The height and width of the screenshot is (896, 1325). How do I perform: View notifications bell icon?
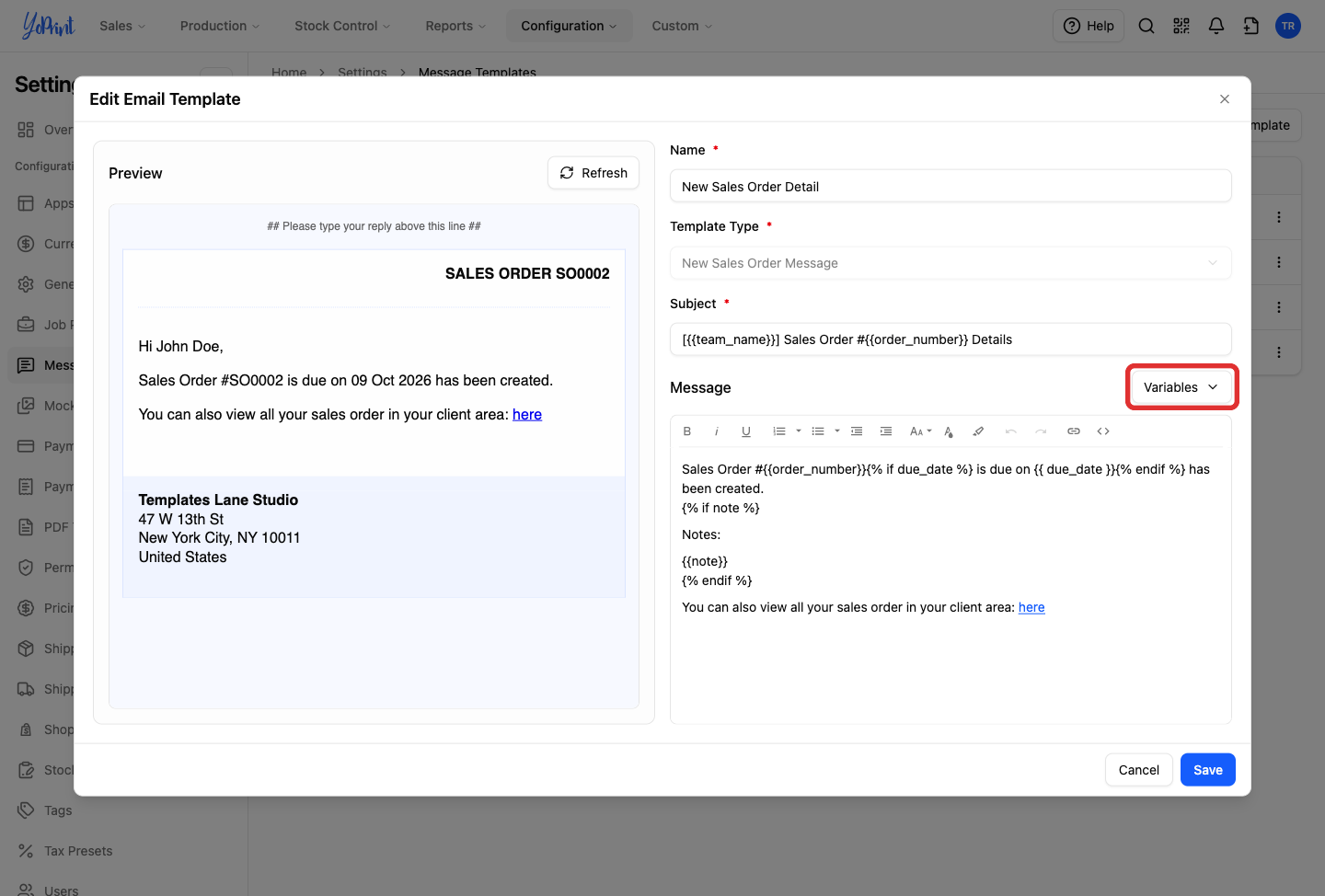pos(1216,26)
